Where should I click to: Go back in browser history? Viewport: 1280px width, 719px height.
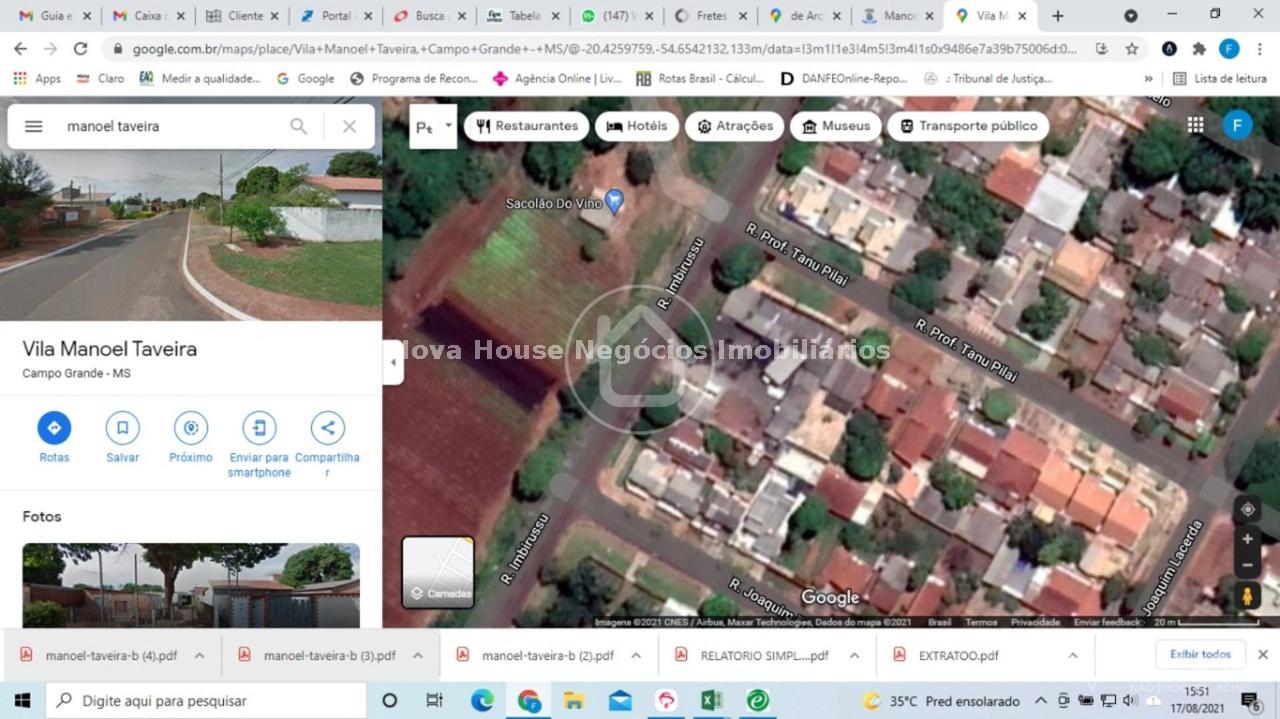tap(22, 48)
